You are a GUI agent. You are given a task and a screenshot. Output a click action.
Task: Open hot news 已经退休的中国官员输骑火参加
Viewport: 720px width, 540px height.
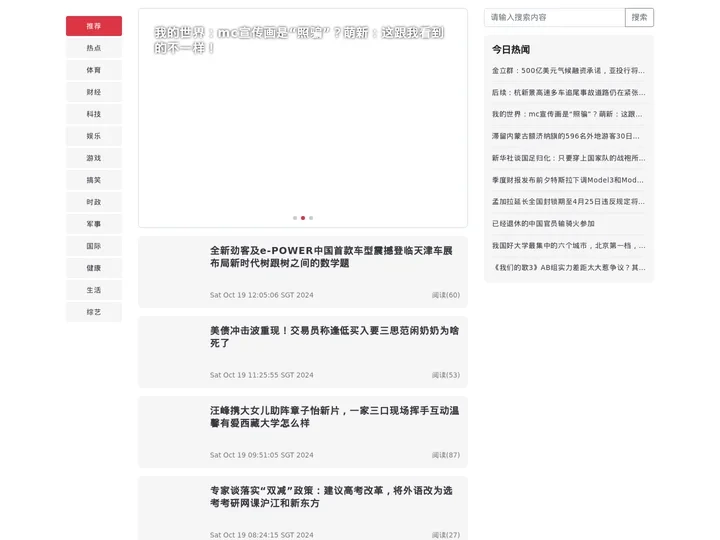click(x=543, y=224)
